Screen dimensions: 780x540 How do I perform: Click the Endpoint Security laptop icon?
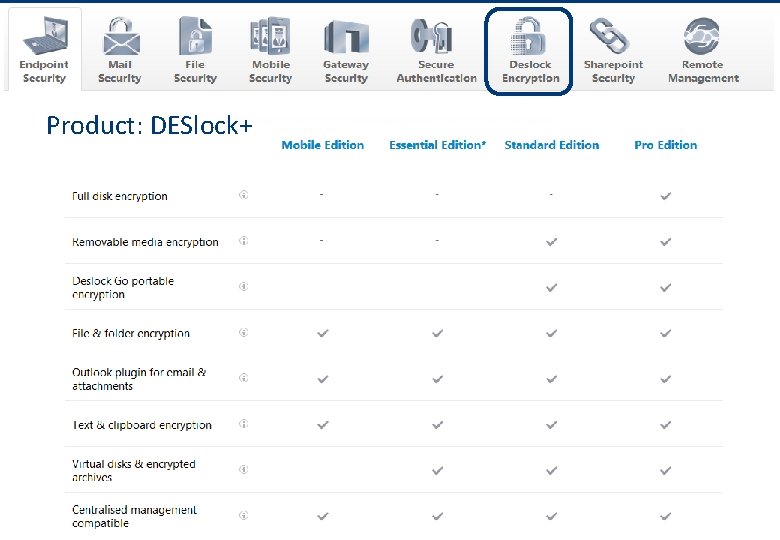[44, 38]
